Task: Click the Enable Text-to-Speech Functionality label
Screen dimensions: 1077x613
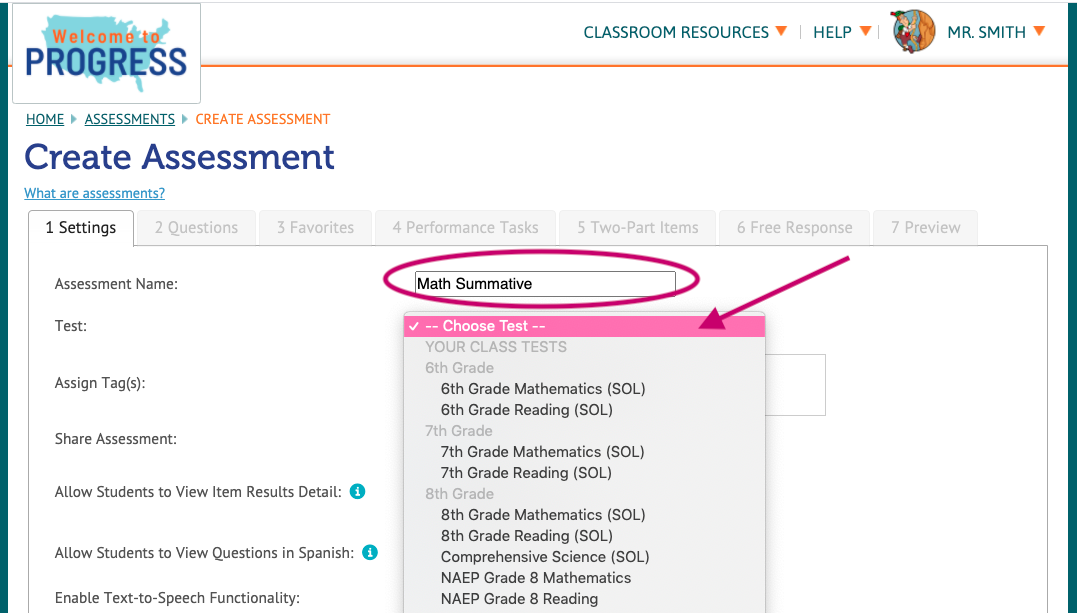Action: (x=177, y=598)
